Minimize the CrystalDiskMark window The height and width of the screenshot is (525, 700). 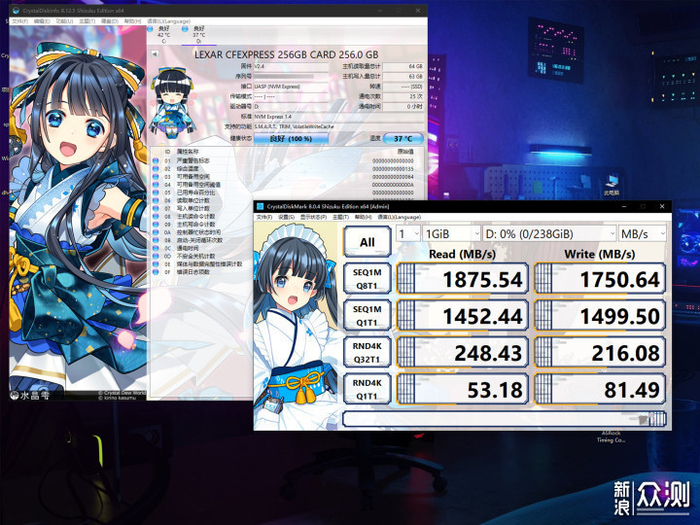(625, 206)
